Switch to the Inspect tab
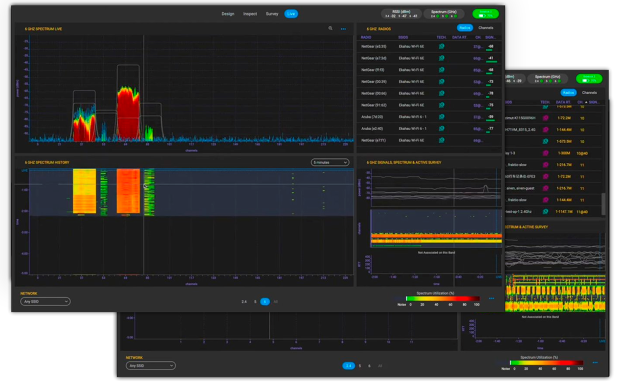 click(x=250, y=14)
